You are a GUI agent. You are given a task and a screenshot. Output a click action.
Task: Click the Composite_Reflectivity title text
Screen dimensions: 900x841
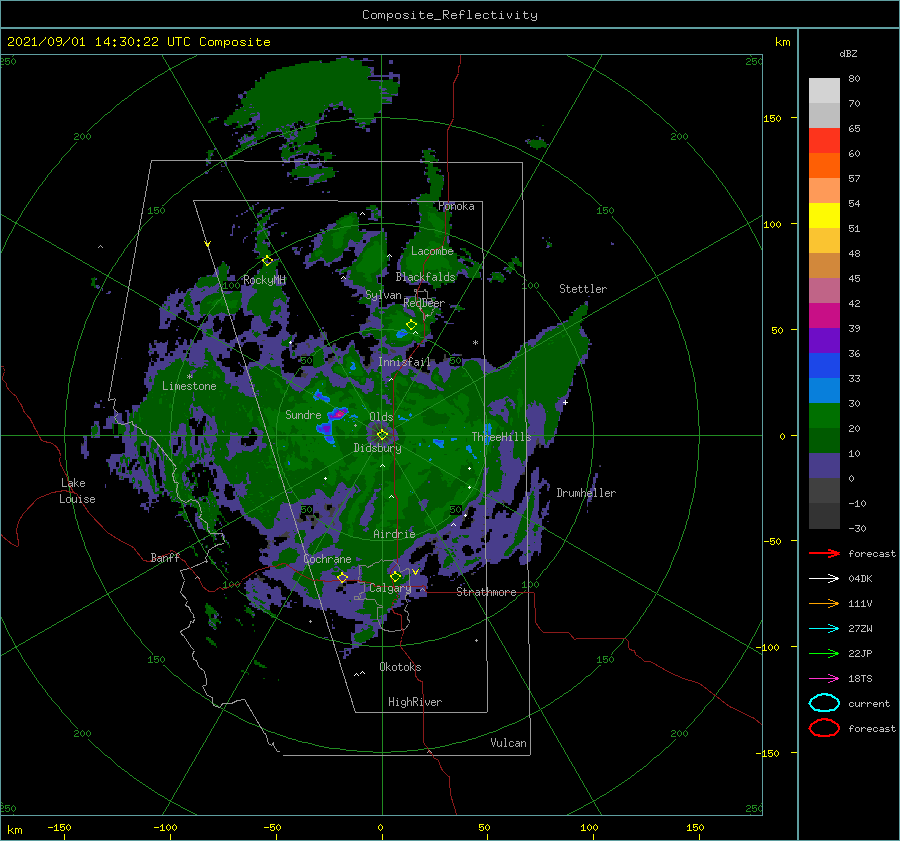[449, 15]
